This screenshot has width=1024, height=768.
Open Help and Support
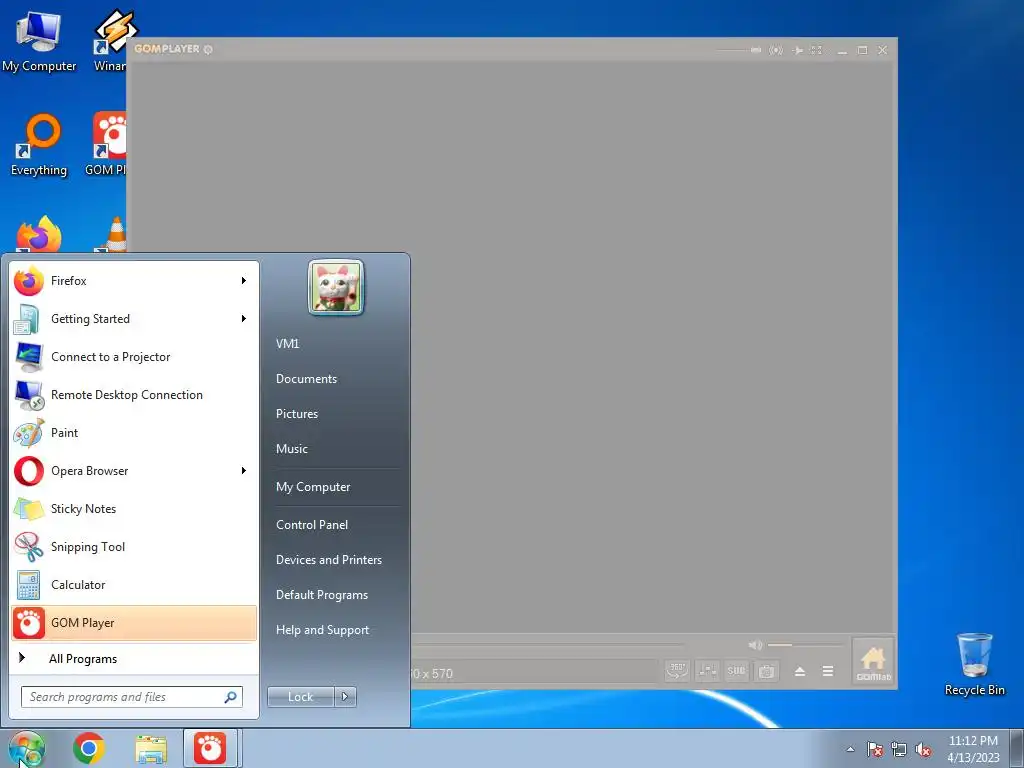coord(323,630)
